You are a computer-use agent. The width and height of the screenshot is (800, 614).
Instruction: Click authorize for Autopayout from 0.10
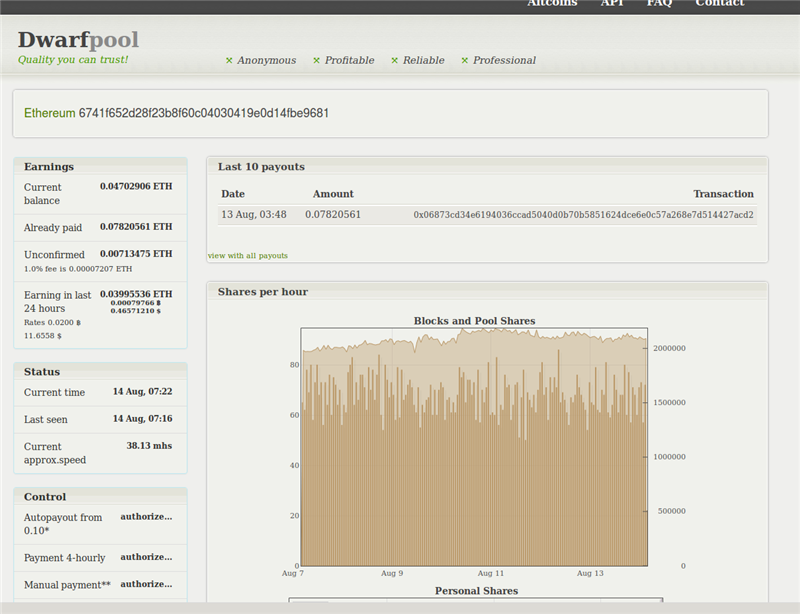pos(146,517)
